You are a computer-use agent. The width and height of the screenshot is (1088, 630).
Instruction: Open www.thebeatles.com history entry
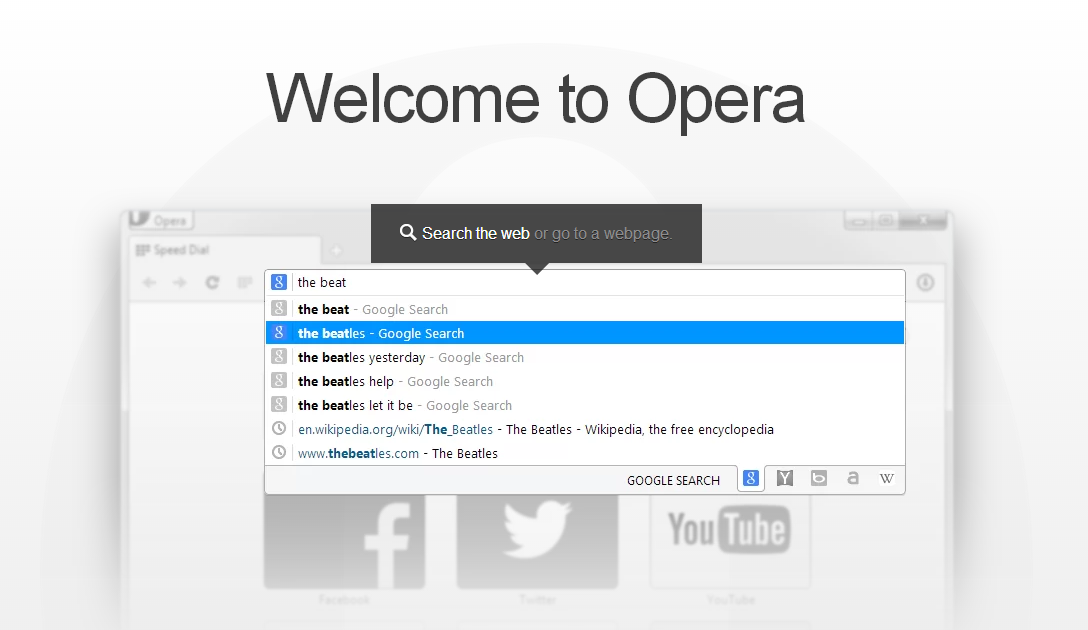point(585,453)
